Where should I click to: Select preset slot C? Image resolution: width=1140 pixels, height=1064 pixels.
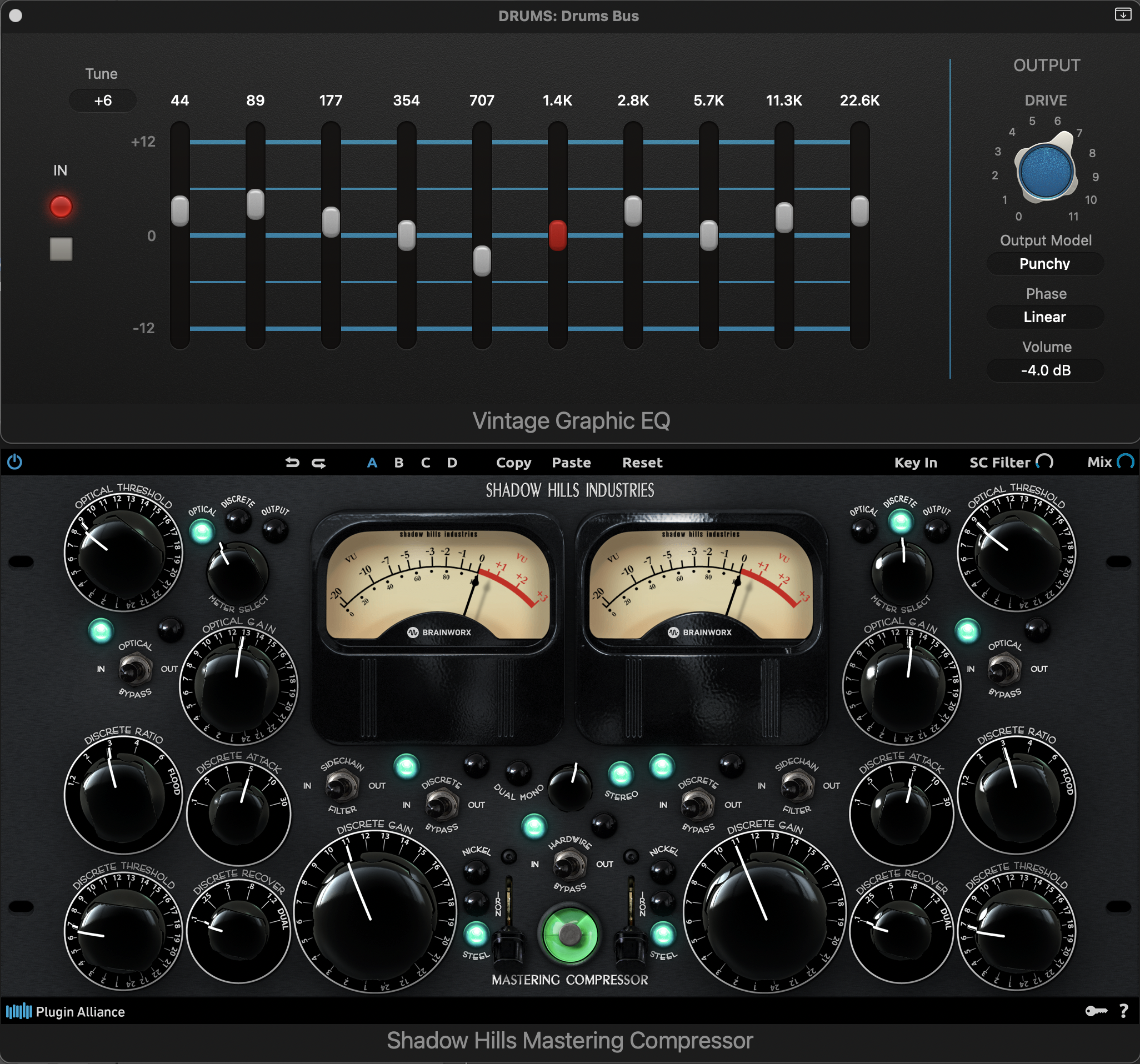426,462
